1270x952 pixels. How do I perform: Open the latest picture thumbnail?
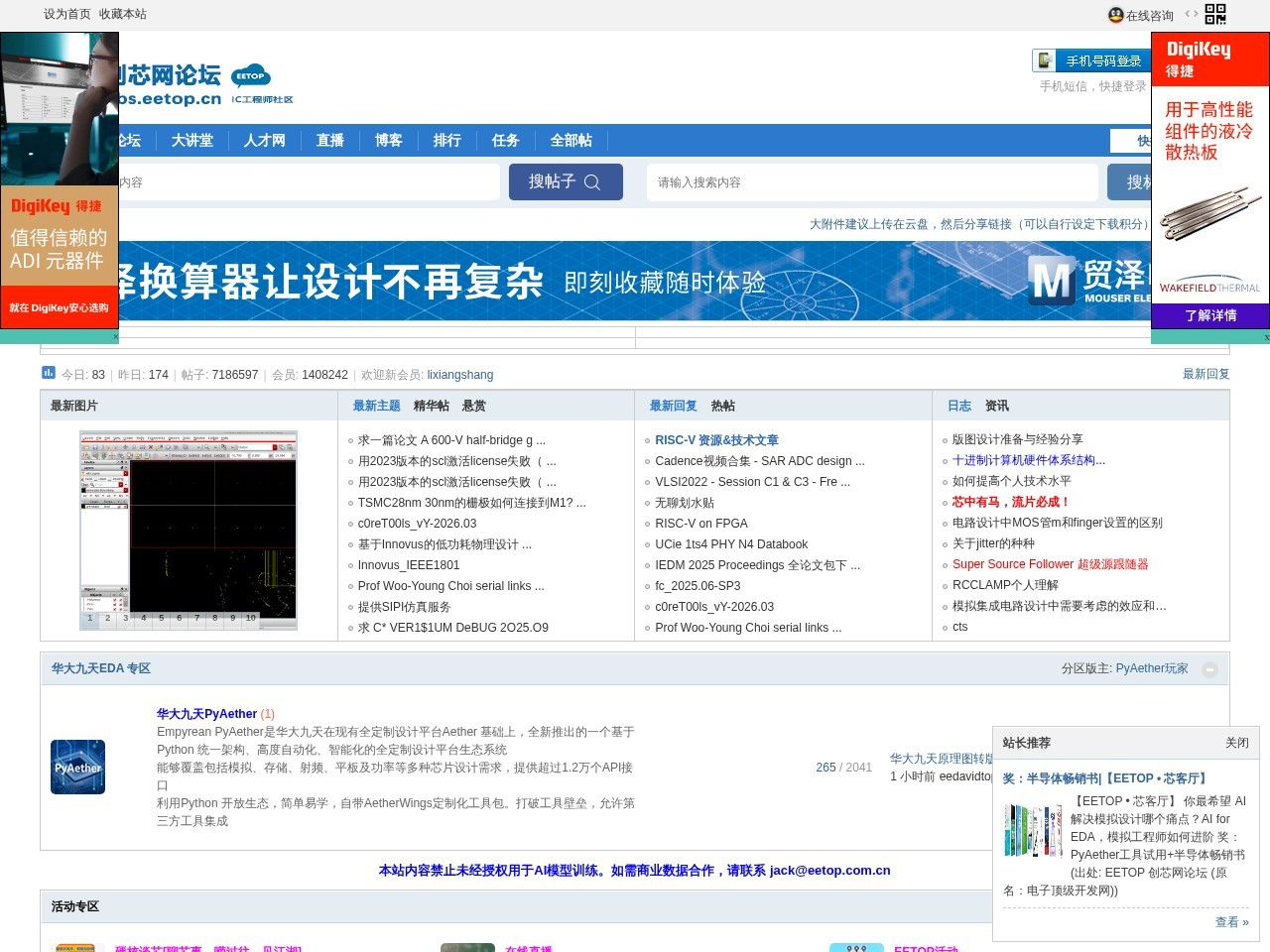coord(189,530)
